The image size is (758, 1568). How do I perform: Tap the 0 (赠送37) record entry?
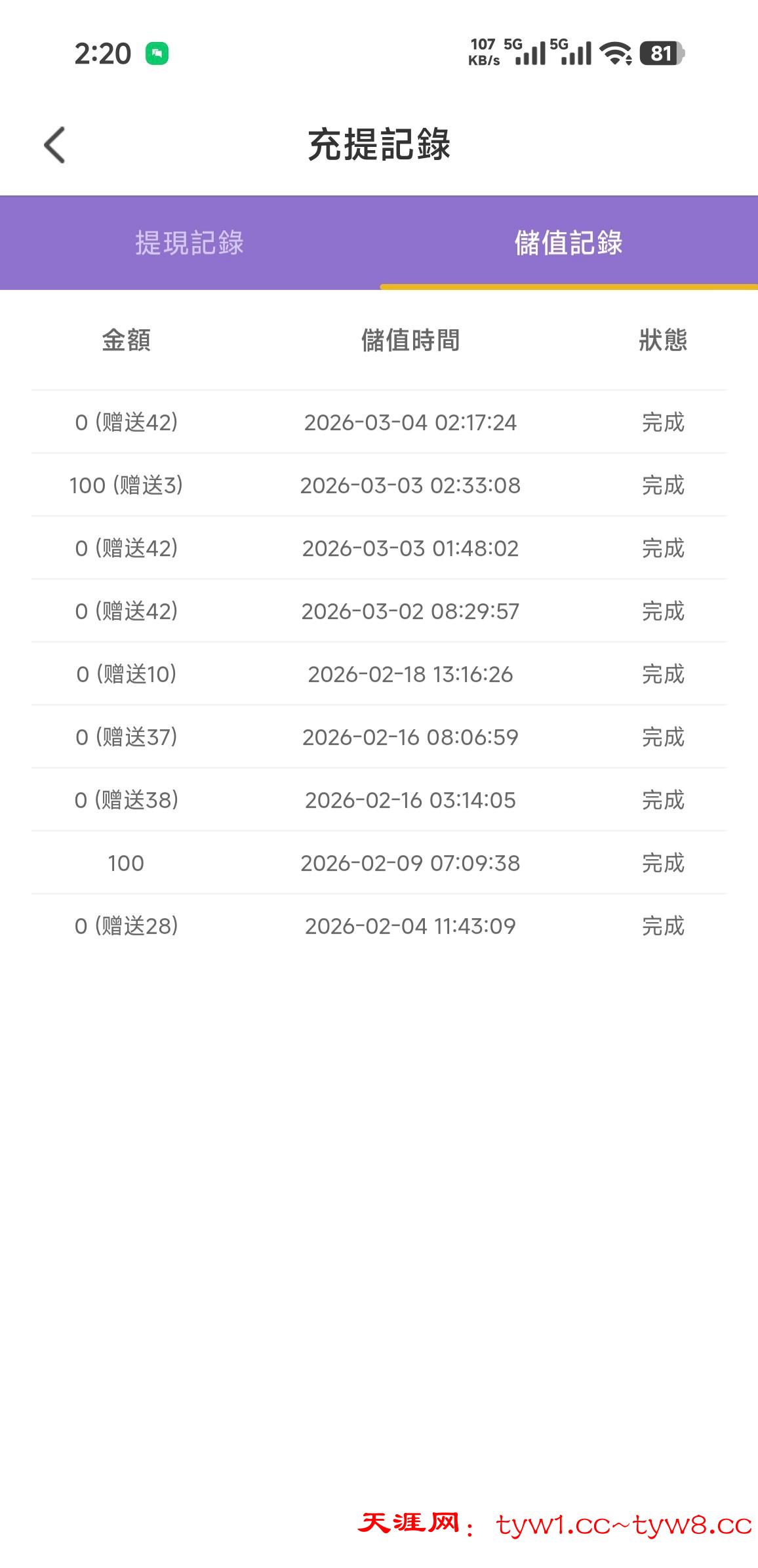(127, 737)
